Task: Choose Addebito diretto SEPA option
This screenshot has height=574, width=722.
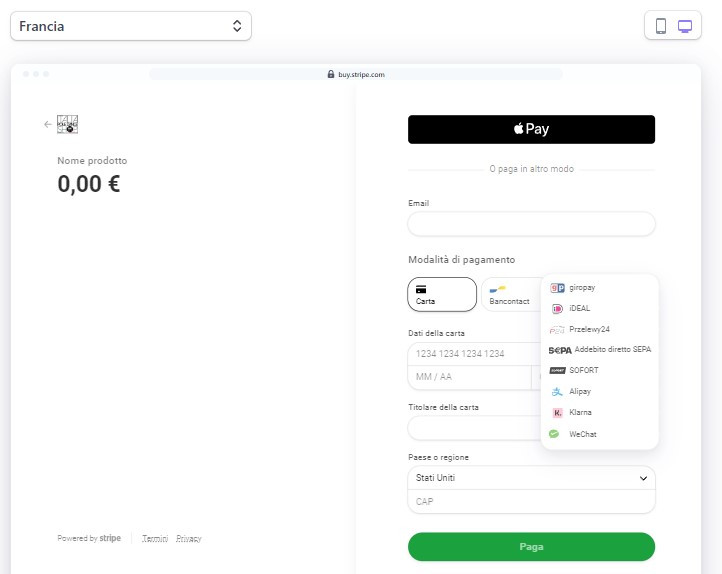Action: 600,350
